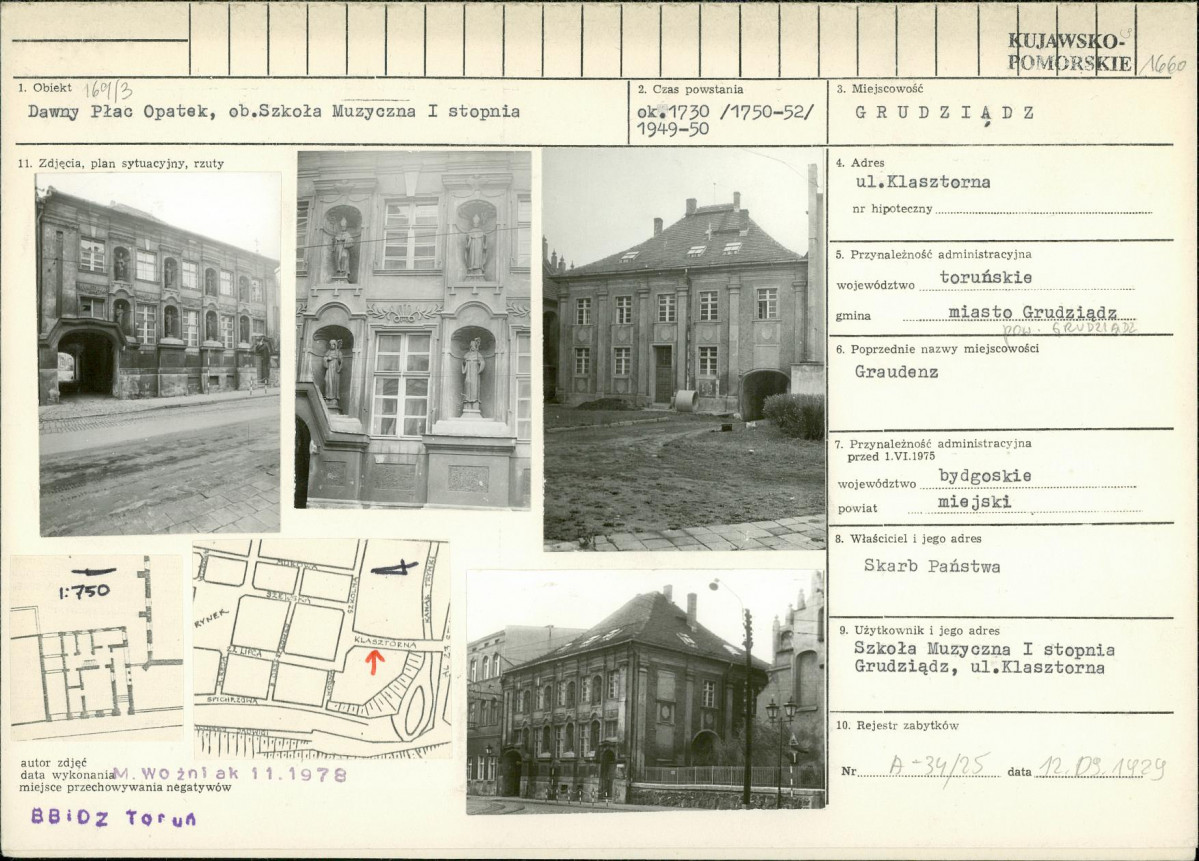Open the close-up photo of facade statues

pos(413,329)
